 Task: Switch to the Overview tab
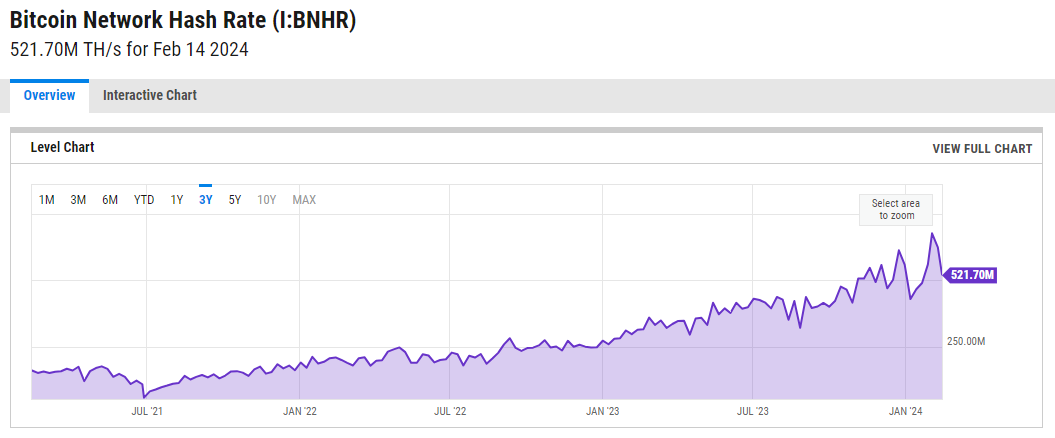tap(49, 96)
